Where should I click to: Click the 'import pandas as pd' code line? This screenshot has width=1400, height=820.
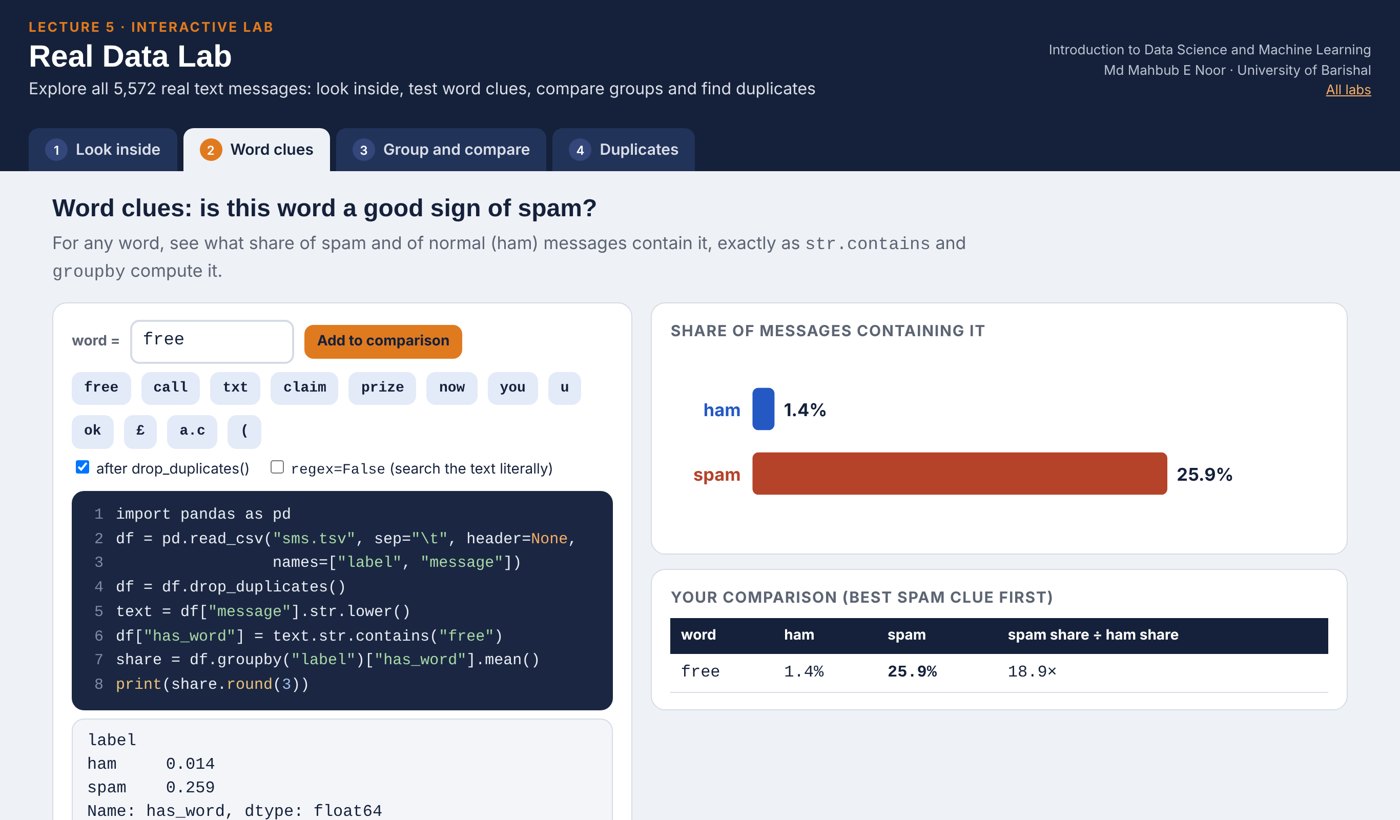pos(203,514)
